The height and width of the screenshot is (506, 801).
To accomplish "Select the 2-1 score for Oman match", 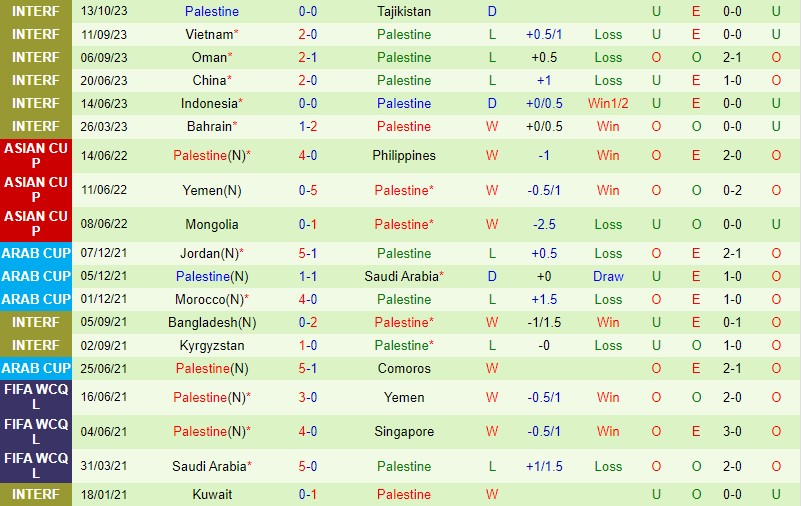I will coord(308,57).
